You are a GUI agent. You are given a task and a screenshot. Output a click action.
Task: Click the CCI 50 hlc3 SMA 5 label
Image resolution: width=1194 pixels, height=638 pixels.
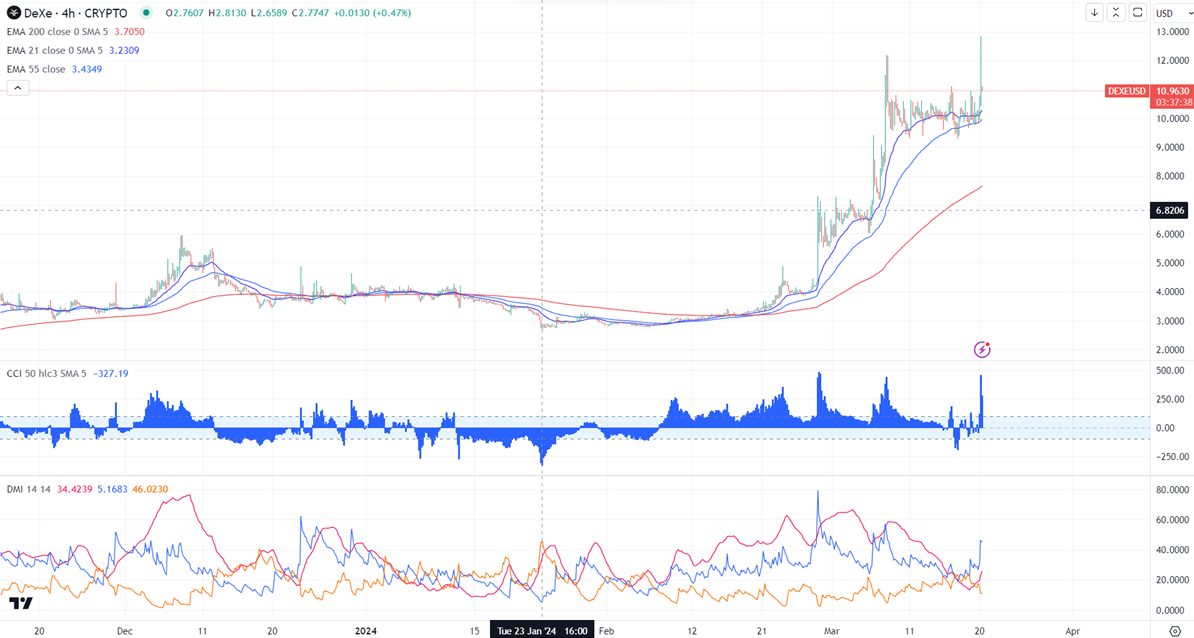click(46, 374)
